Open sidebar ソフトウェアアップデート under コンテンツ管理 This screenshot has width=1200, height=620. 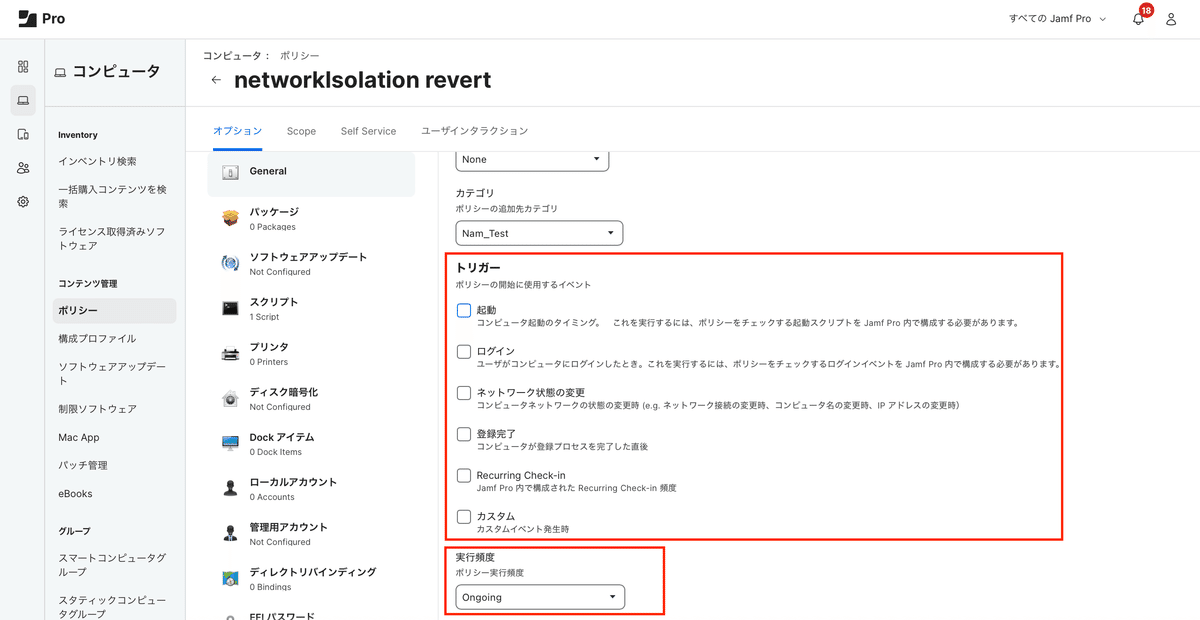click(x=112, y=374)
